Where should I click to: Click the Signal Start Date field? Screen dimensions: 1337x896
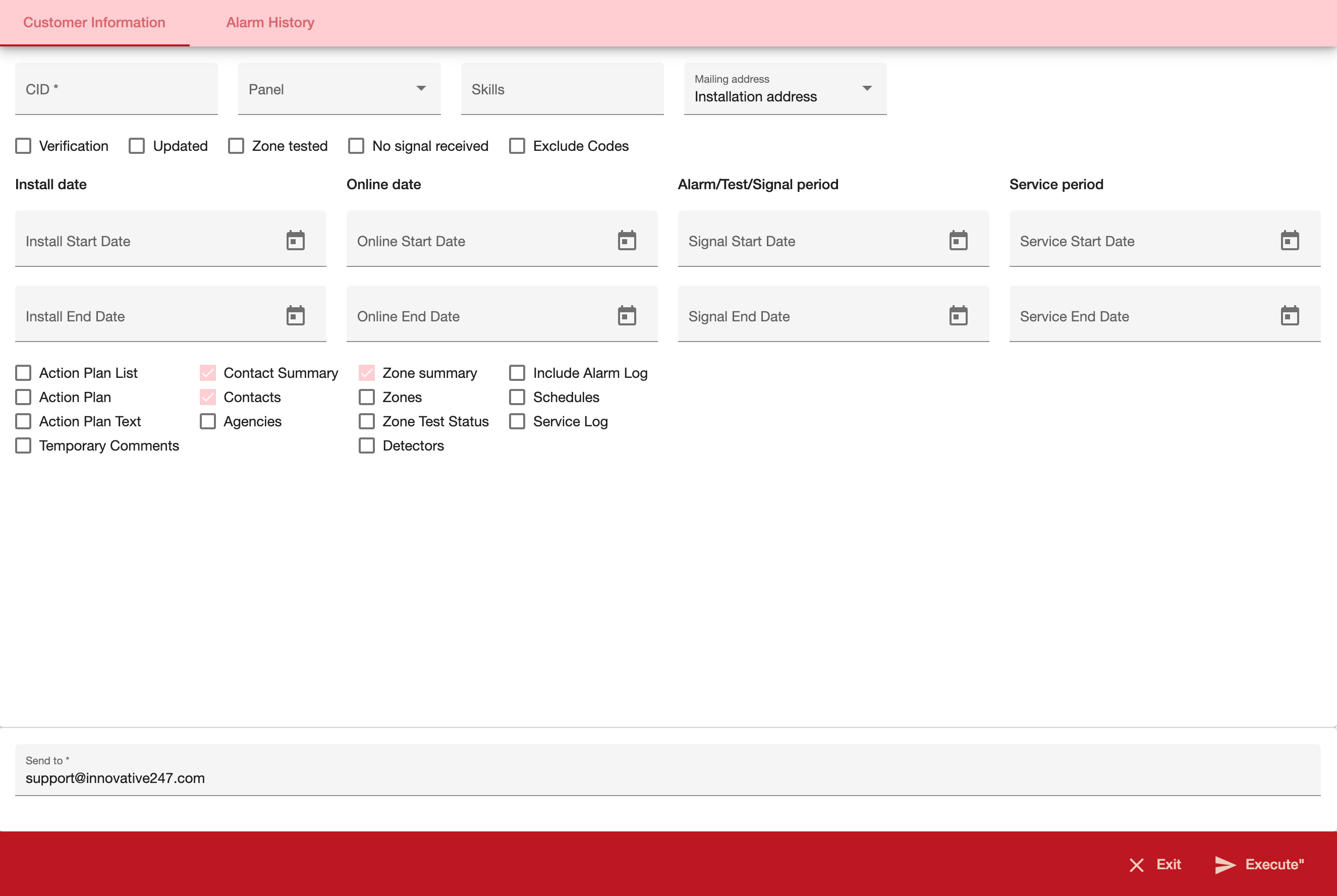pyautogui.click(x=833, y=239)
